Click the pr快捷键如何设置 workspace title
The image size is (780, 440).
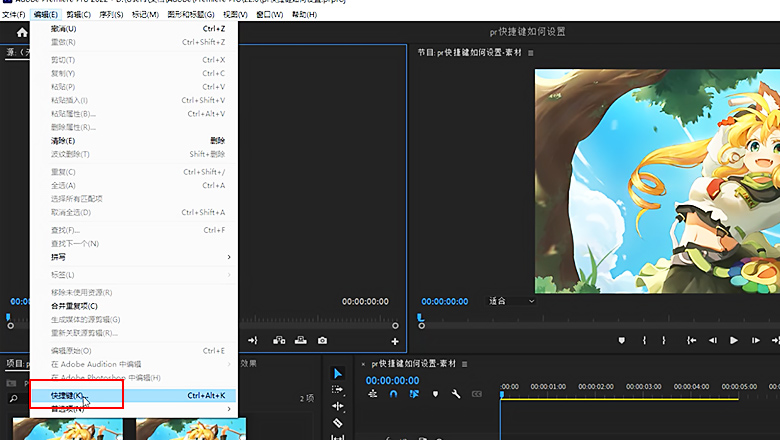point(527,32)
